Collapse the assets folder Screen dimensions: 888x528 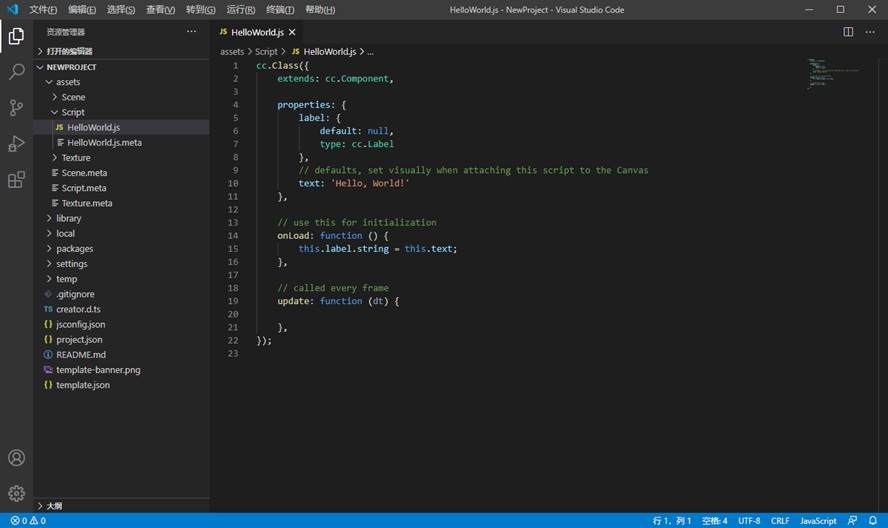(x=121, y=82)
